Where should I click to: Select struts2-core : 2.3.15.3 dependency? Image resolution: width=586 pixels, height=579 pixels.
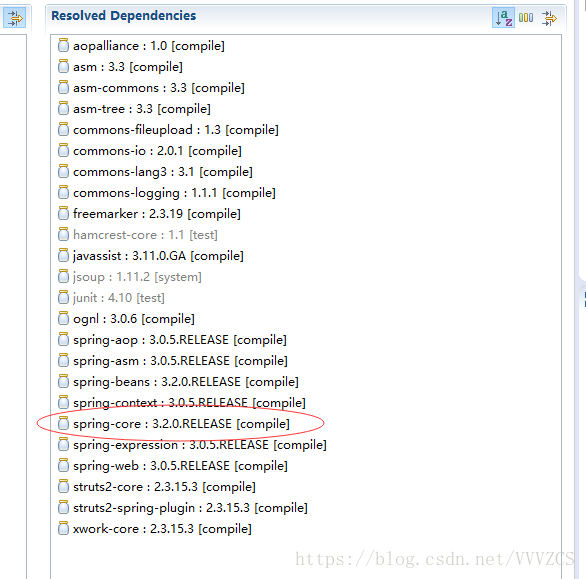click(157, 487)
